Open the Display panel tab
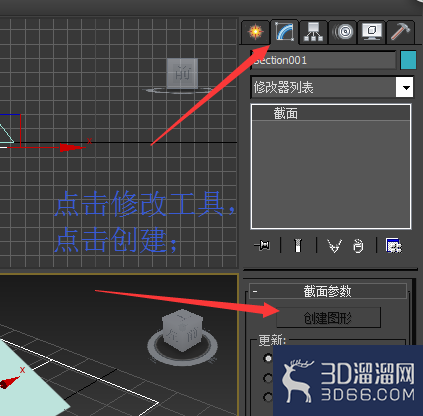Viewport: 423px width, 416px height. [x=371, y=32]
